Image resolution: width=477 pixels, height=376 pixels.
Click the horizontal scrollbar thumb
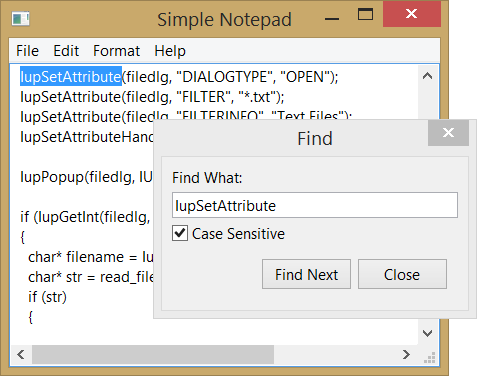[x=153, y=354]
